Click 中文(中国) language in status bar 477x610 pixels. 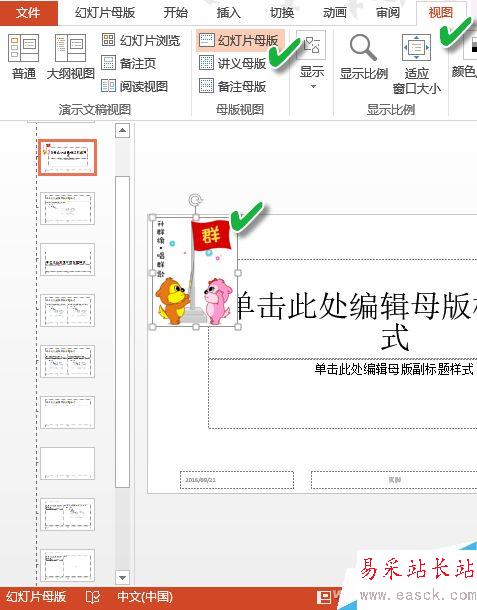click(145, 597)
